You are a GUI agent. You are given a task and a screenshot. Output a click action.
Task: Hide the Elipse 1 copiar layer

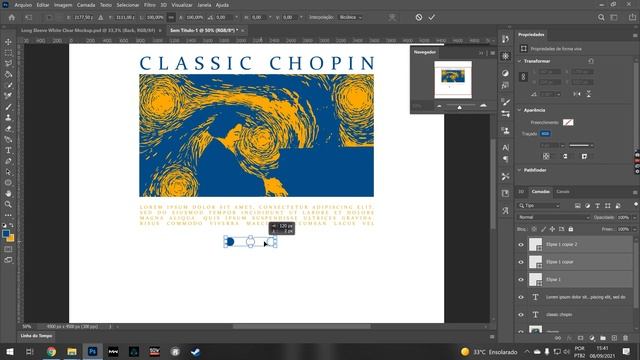[521, 262]
